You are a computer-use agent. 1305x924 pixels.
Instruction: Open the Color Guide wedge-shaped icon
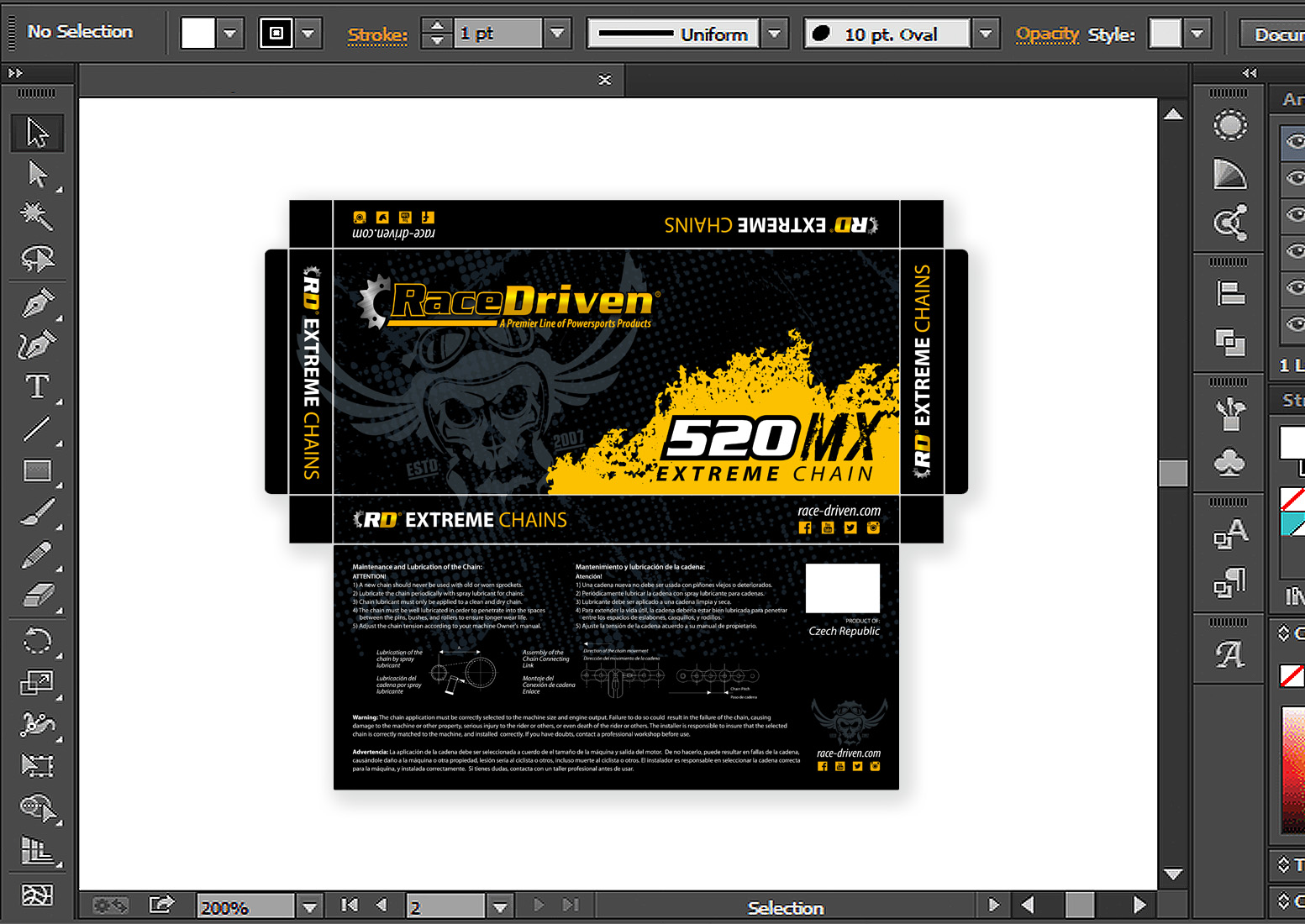pos(1229,174)
